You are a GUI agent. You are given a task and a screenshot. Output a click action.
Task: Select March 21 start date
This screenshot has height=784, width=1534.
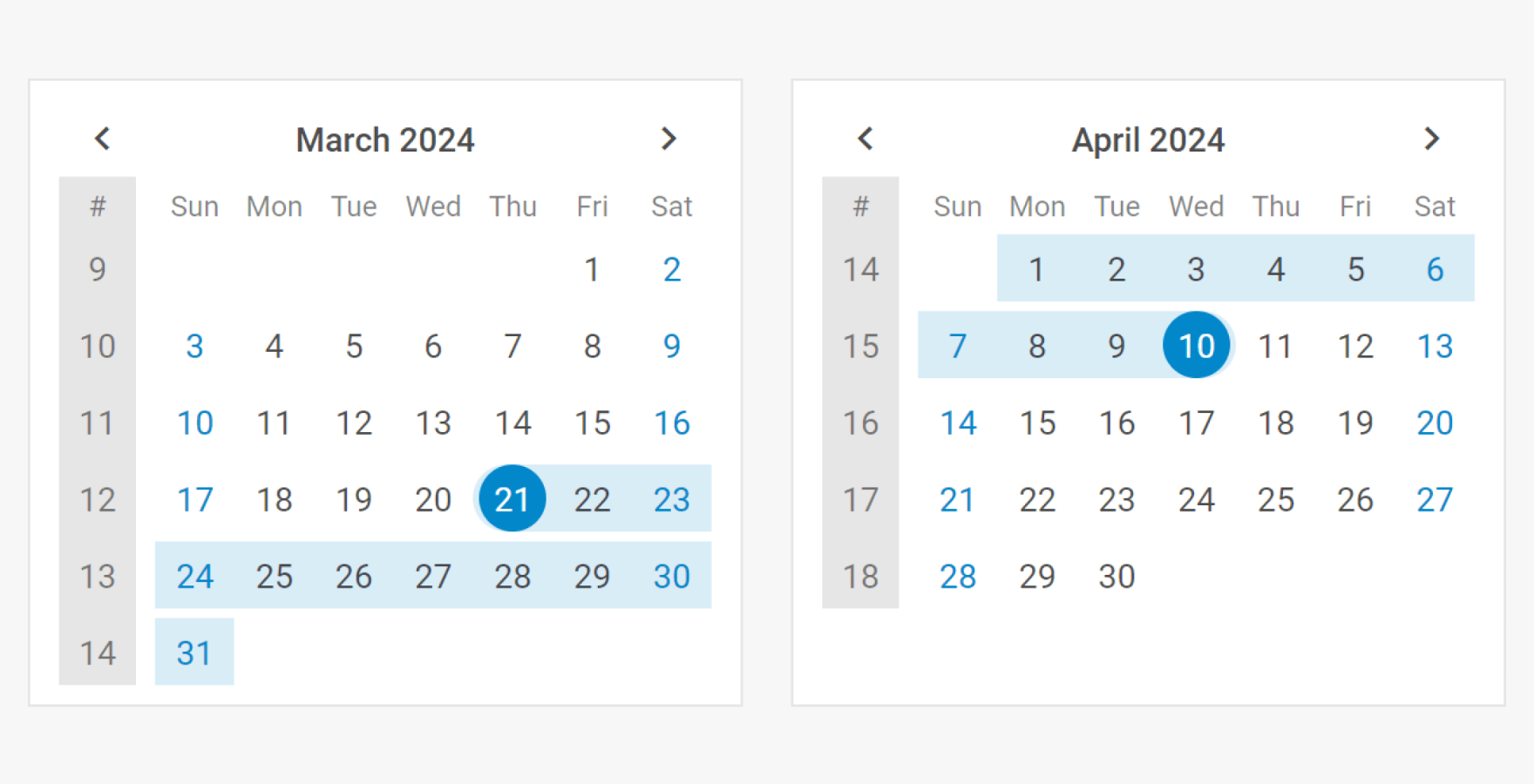click(512, 499)
